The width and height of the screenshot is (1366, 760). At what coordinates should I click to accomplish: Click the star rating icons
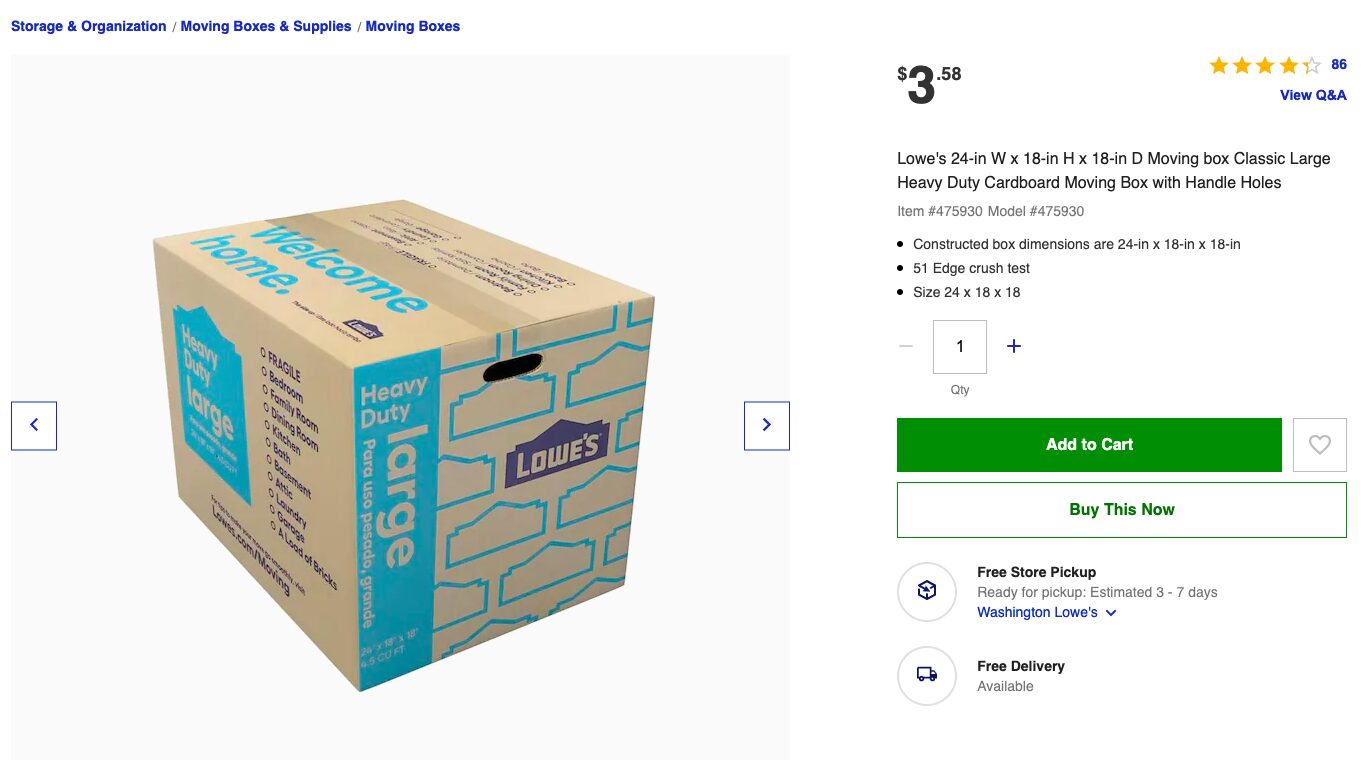pos(1264,66)
